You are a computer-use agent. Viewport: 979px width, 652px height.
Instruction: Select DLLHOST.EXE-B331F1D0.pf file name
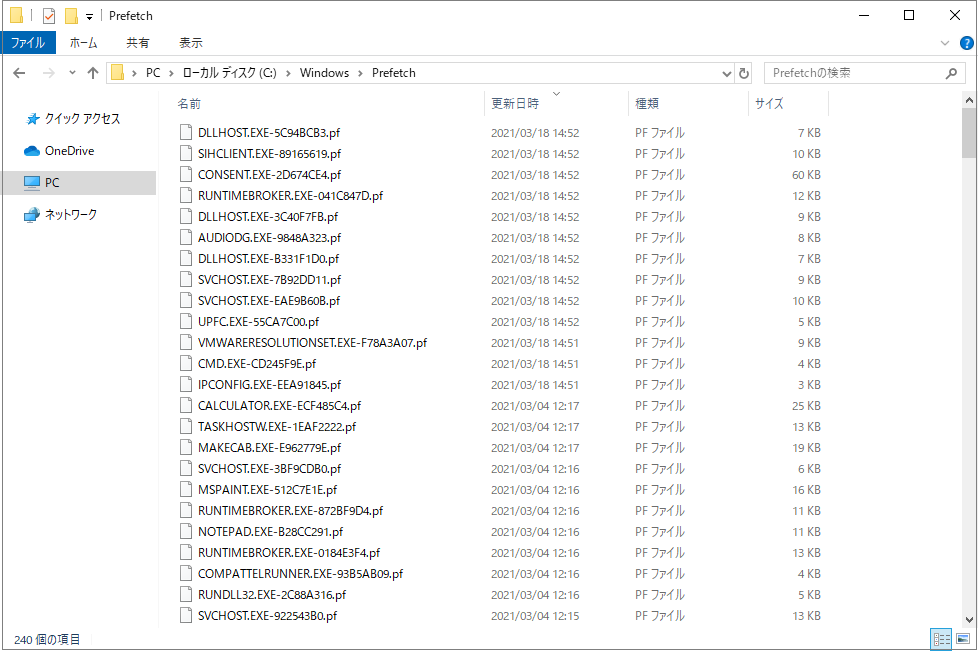point(268,259)
